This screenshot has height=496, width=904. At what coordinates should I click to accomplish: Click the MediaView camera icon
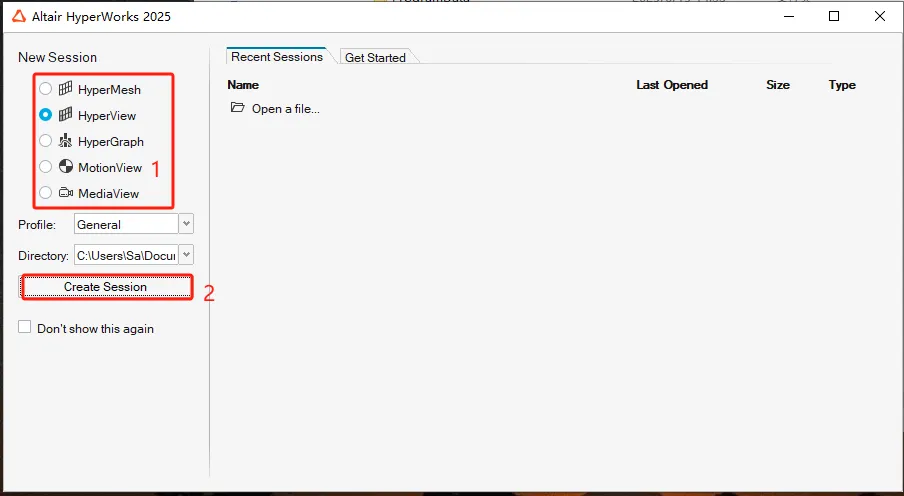coord(66,193)
